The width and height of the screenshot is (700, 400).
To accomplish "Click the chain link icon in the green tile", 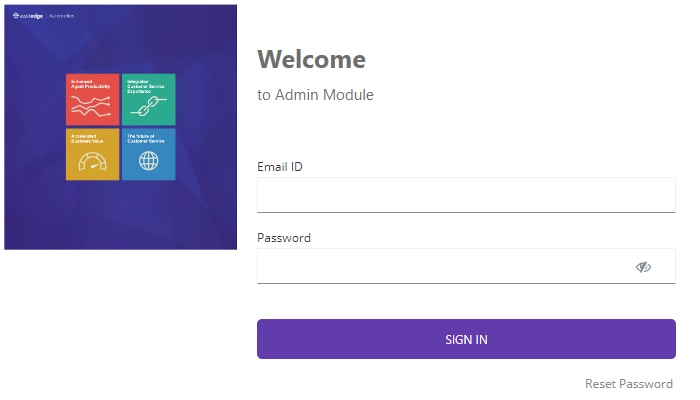I will click(149, 106).
